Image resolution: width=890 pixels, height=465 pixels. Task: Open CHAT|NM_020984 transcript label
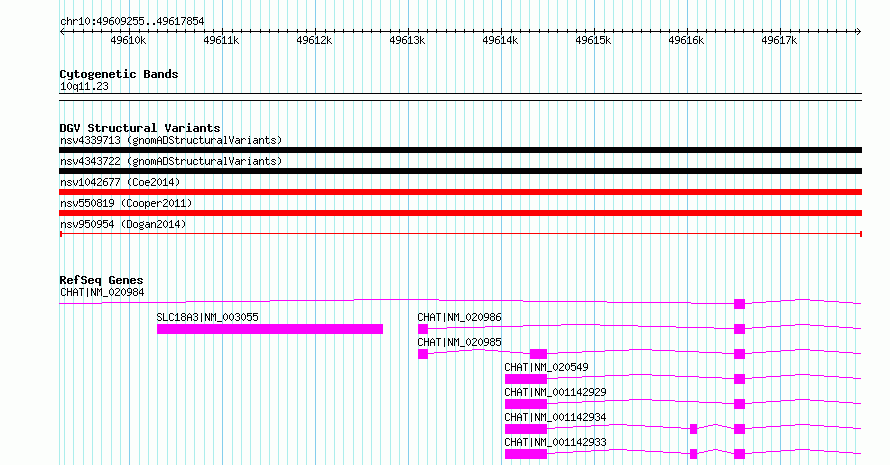tap(102, 292)
